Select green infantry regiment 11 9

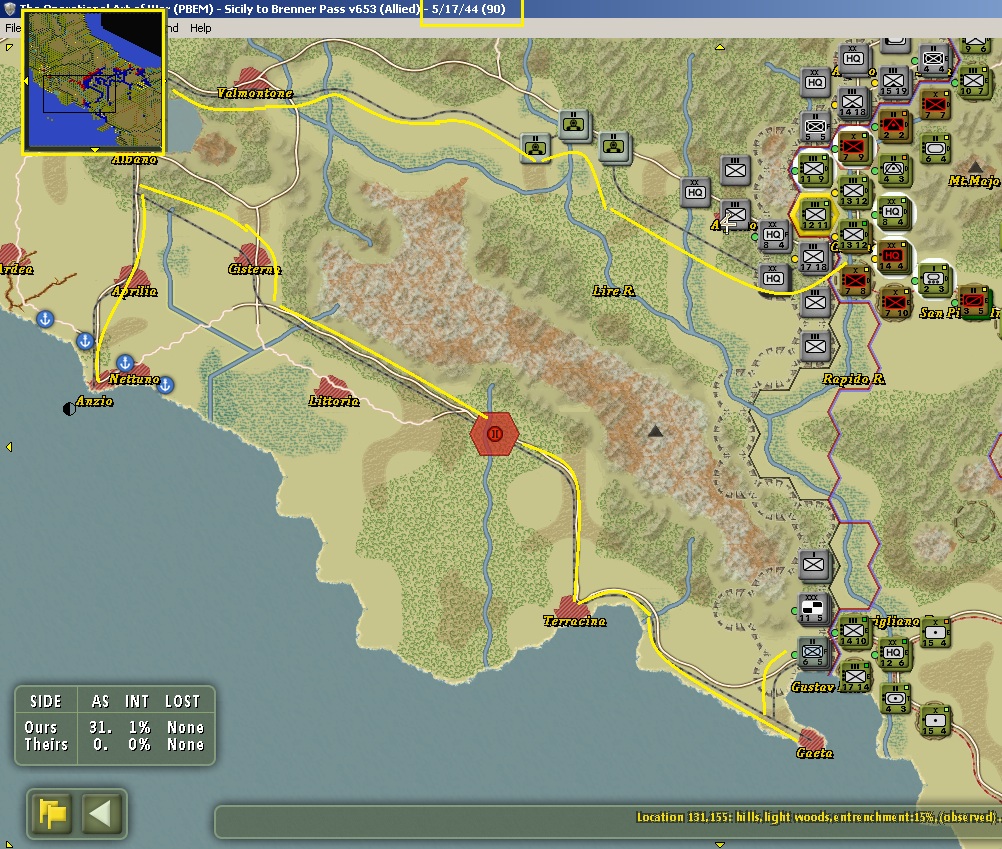(x=813, y=169)
